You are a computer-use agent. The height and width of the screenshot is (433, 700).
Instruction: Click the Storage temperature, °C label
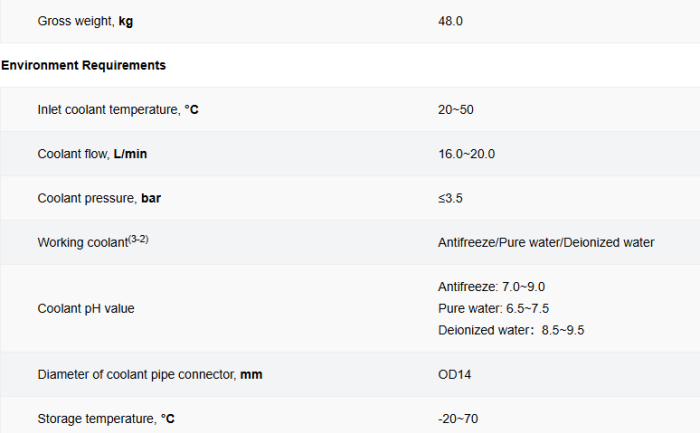[x=112, y=418]
